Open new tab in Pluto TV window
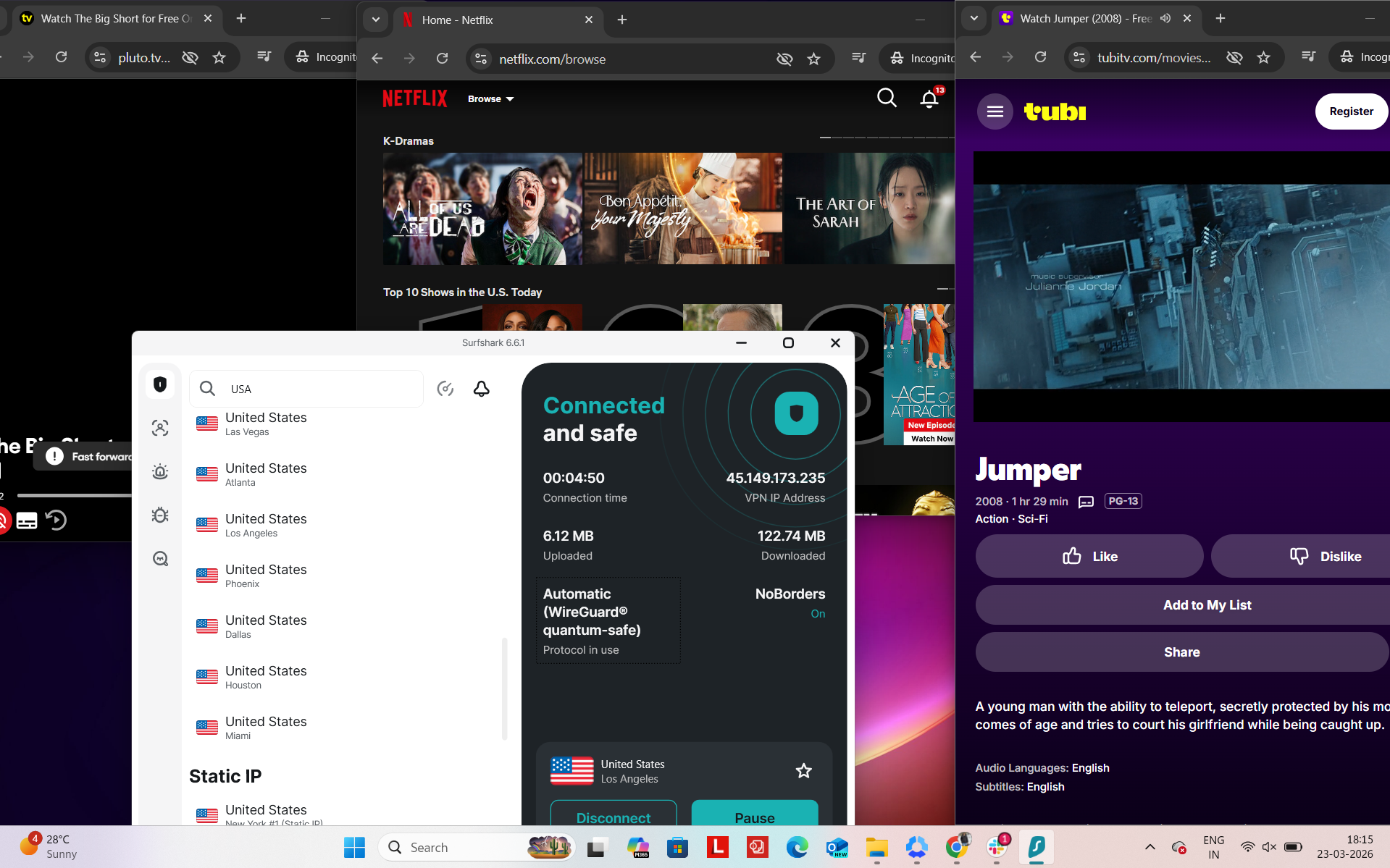Viewport: 1390px width, 868px height. tap(241, 18)
